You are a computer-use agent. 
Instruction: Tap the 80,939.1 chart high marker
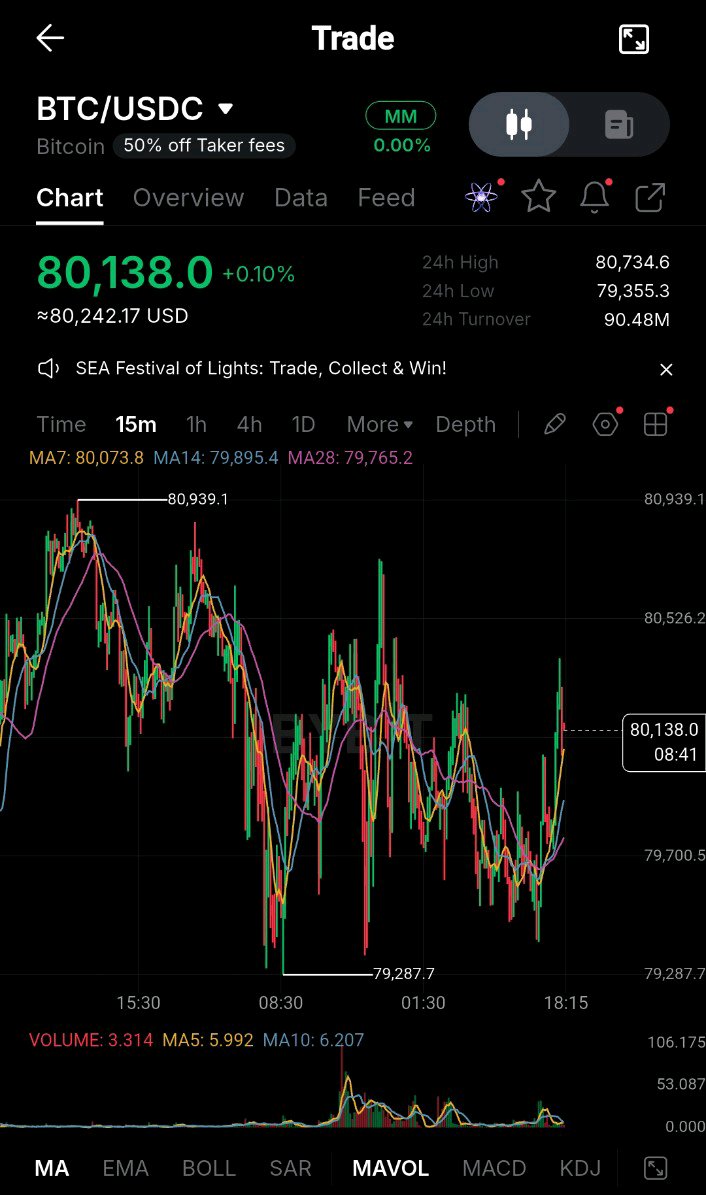point(197,499)
